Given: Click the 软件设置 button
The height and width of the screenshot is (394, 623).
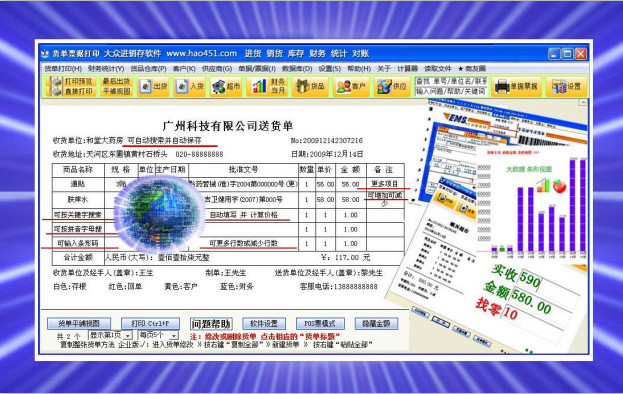Looking at the screenshot, I should click(264, 324).
